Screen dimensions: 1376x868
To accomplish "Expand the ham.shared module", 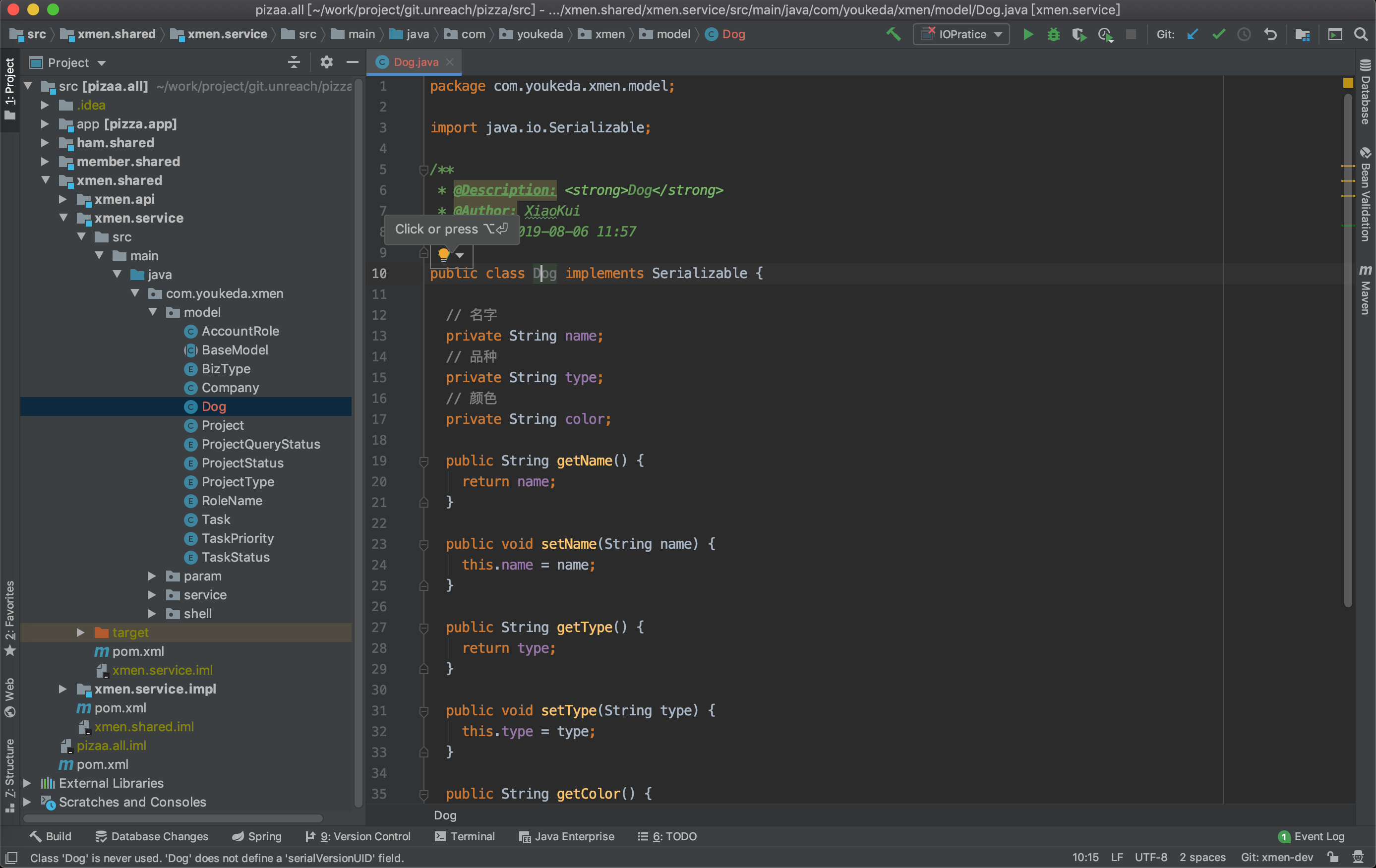I will [45, 143].
